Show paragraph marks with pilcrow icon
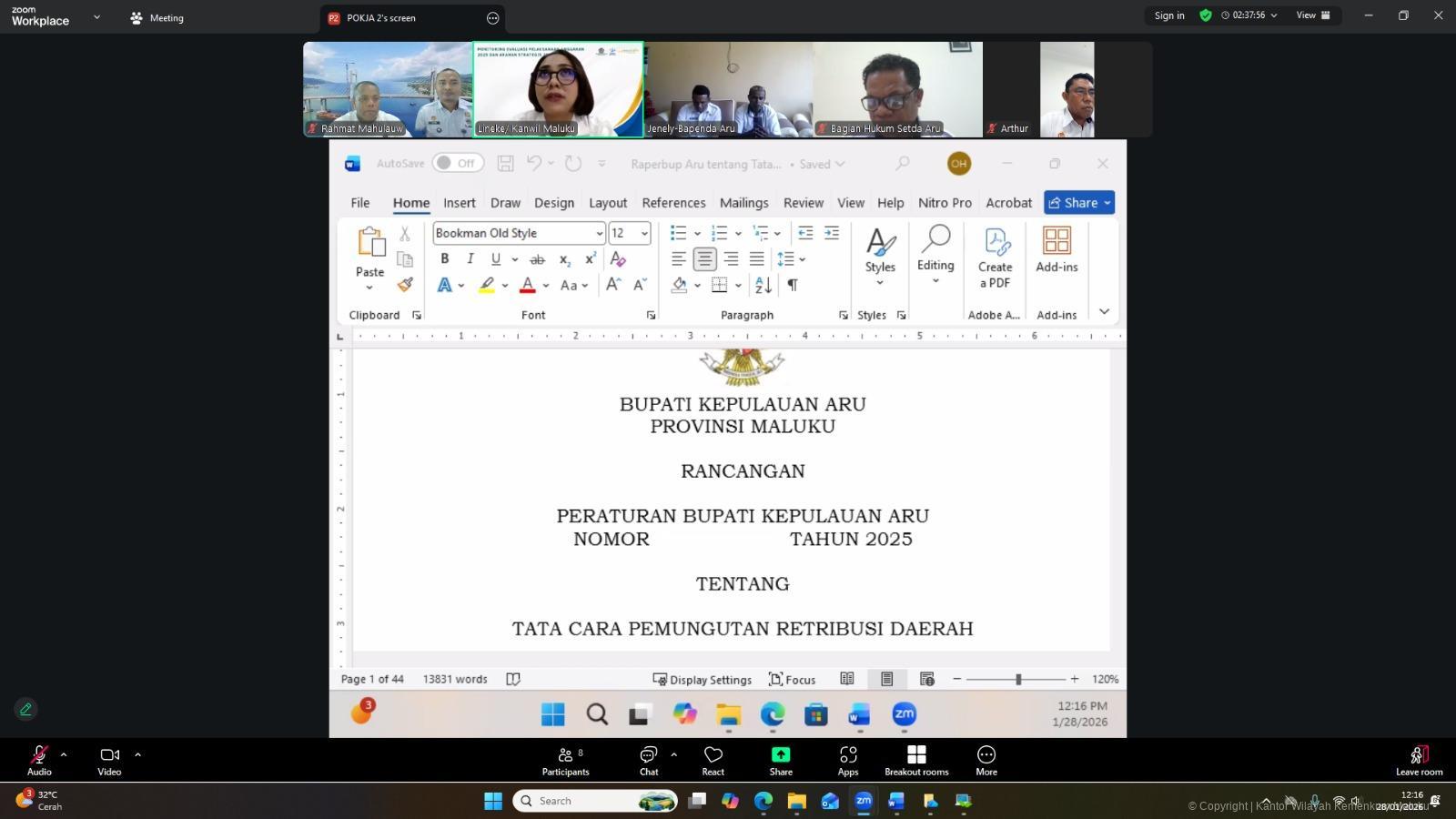 click(793, 285)
